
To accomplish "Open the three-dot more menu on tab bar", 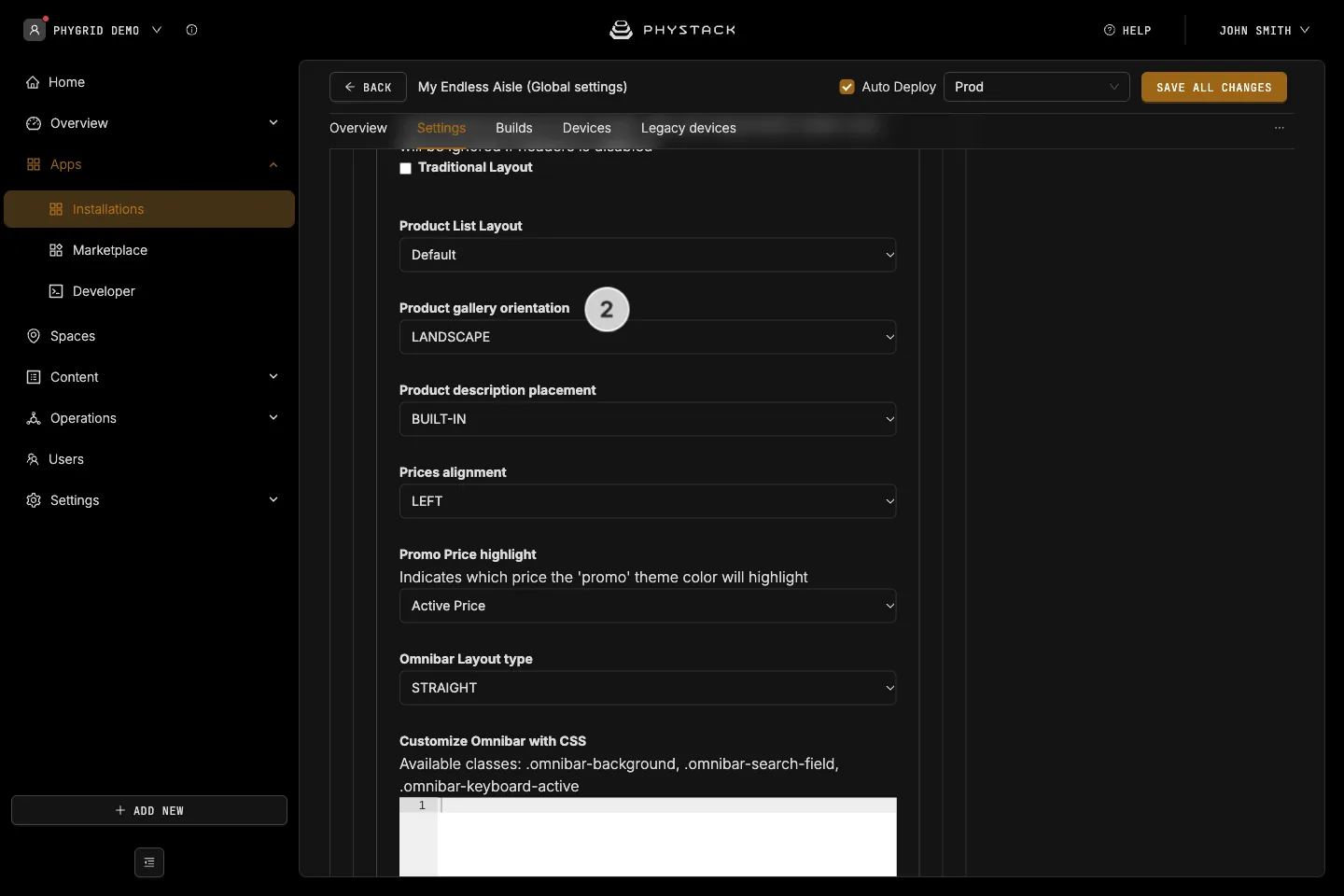I will pyautogui.click(x=1280, y=128).
